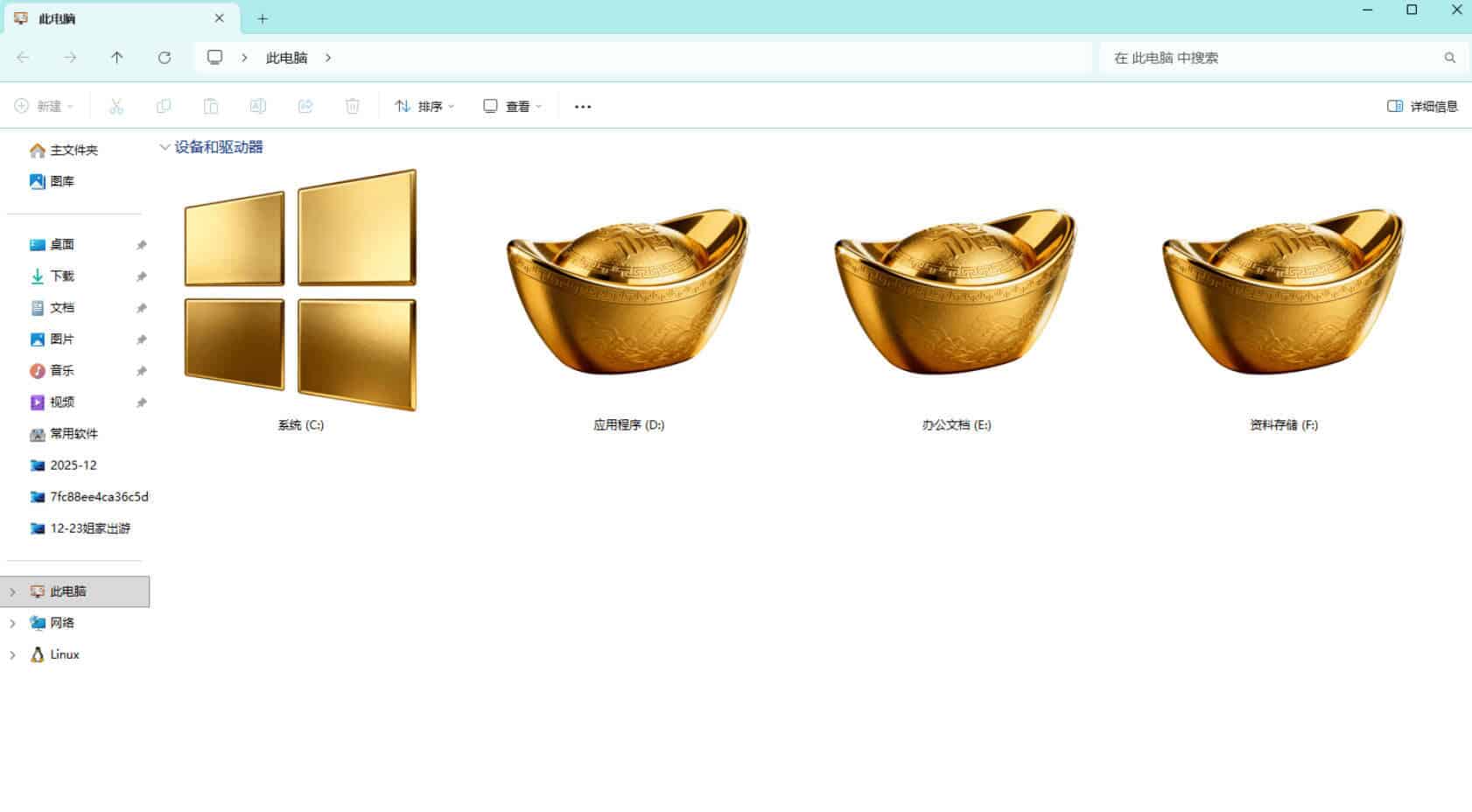Image resolution: width=1472 pixels, height=812 pixels.
Task: Click the Refresh icon in the address bar
Action: pyautogui.click(x=165, y=57)
